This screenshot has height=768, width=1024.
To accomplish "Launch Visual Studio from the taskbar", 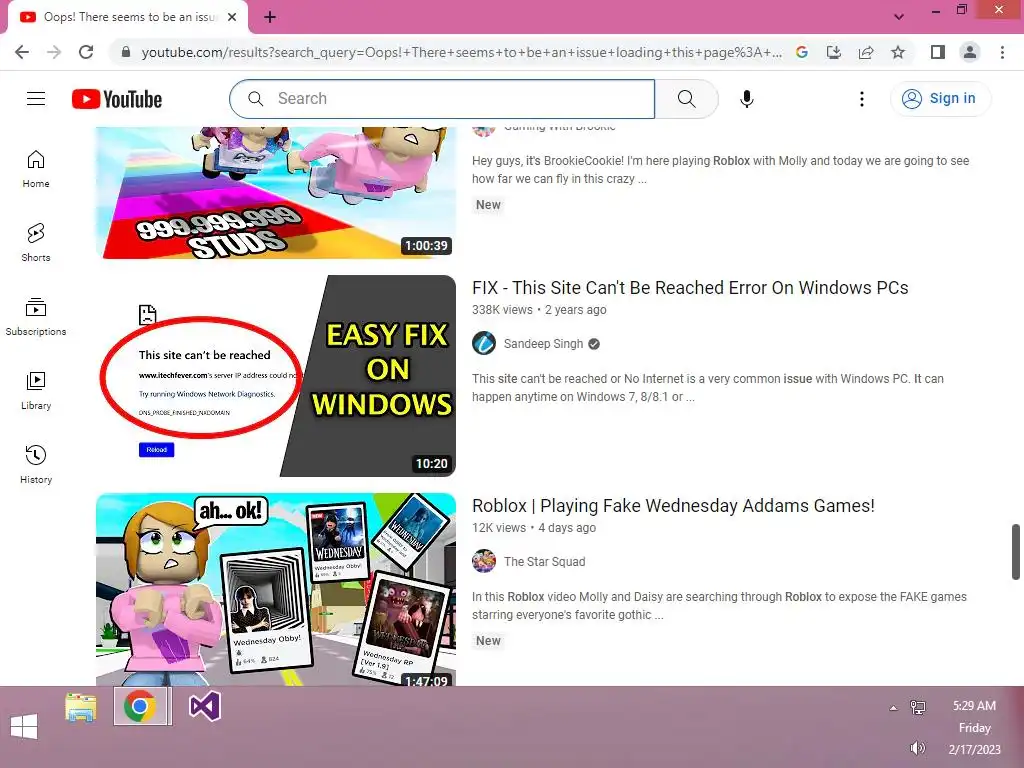I will pyautogui.click(x=204, y=707).
